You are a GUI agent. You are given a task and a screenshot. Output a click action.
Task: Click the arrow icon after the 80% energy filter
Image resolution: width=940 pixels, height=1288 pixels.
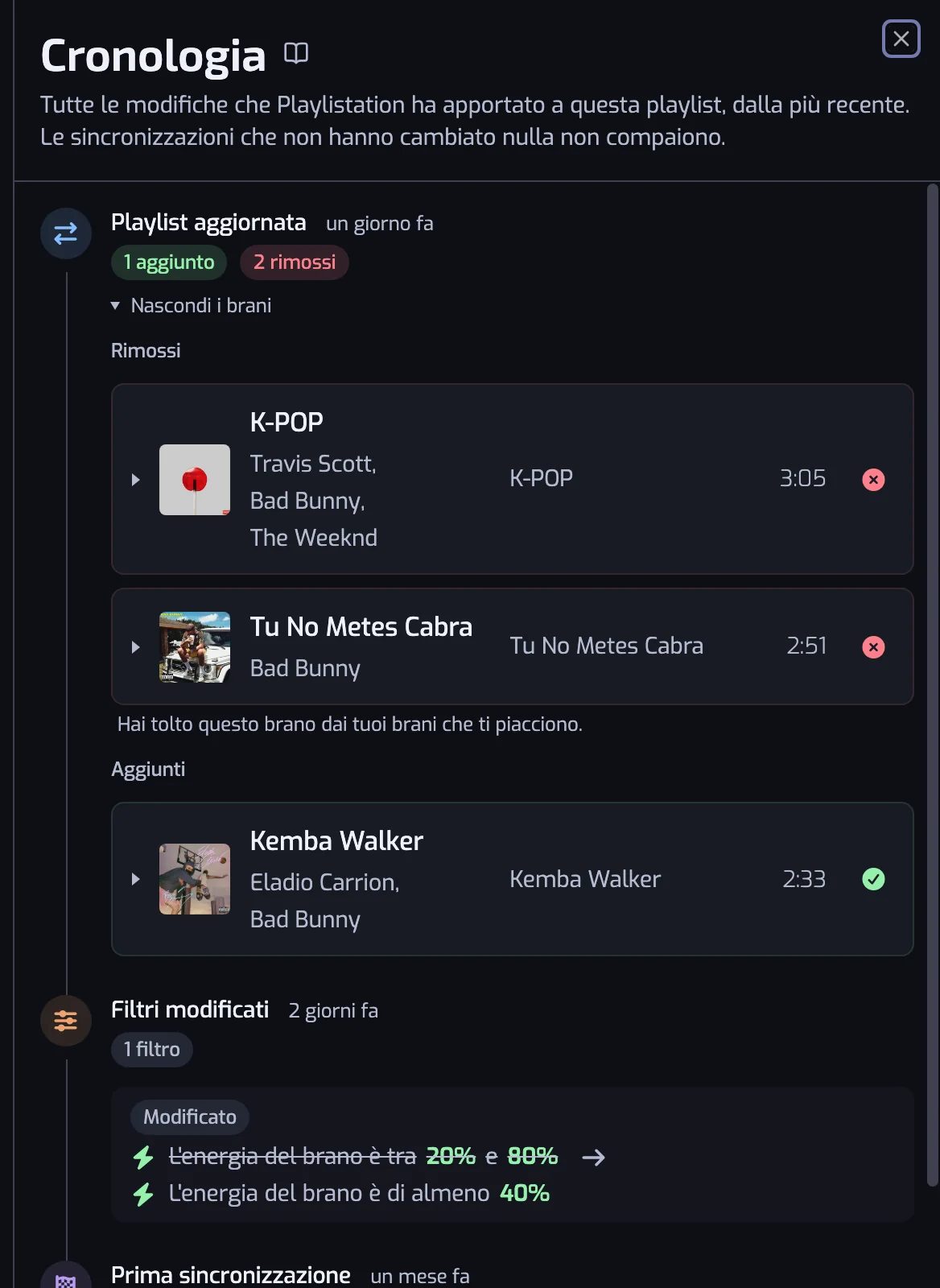point(594,1158)
